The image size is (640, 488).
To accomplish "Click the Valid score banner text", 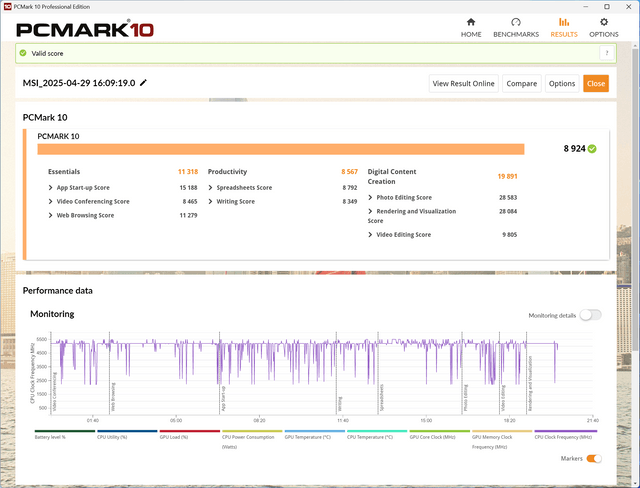I will pos(47,53).
